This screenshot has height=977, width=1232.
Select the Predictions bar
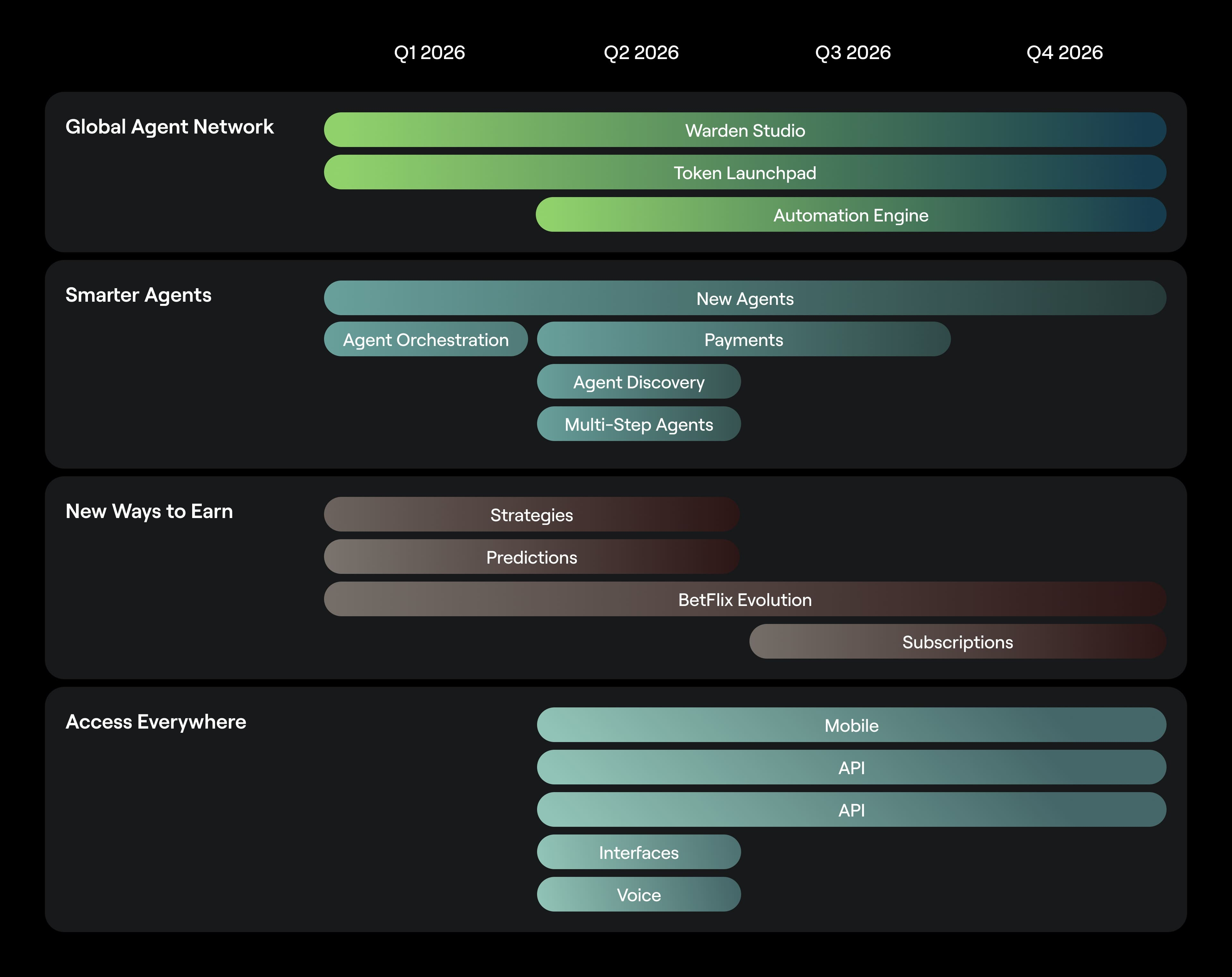coord(531,558)
